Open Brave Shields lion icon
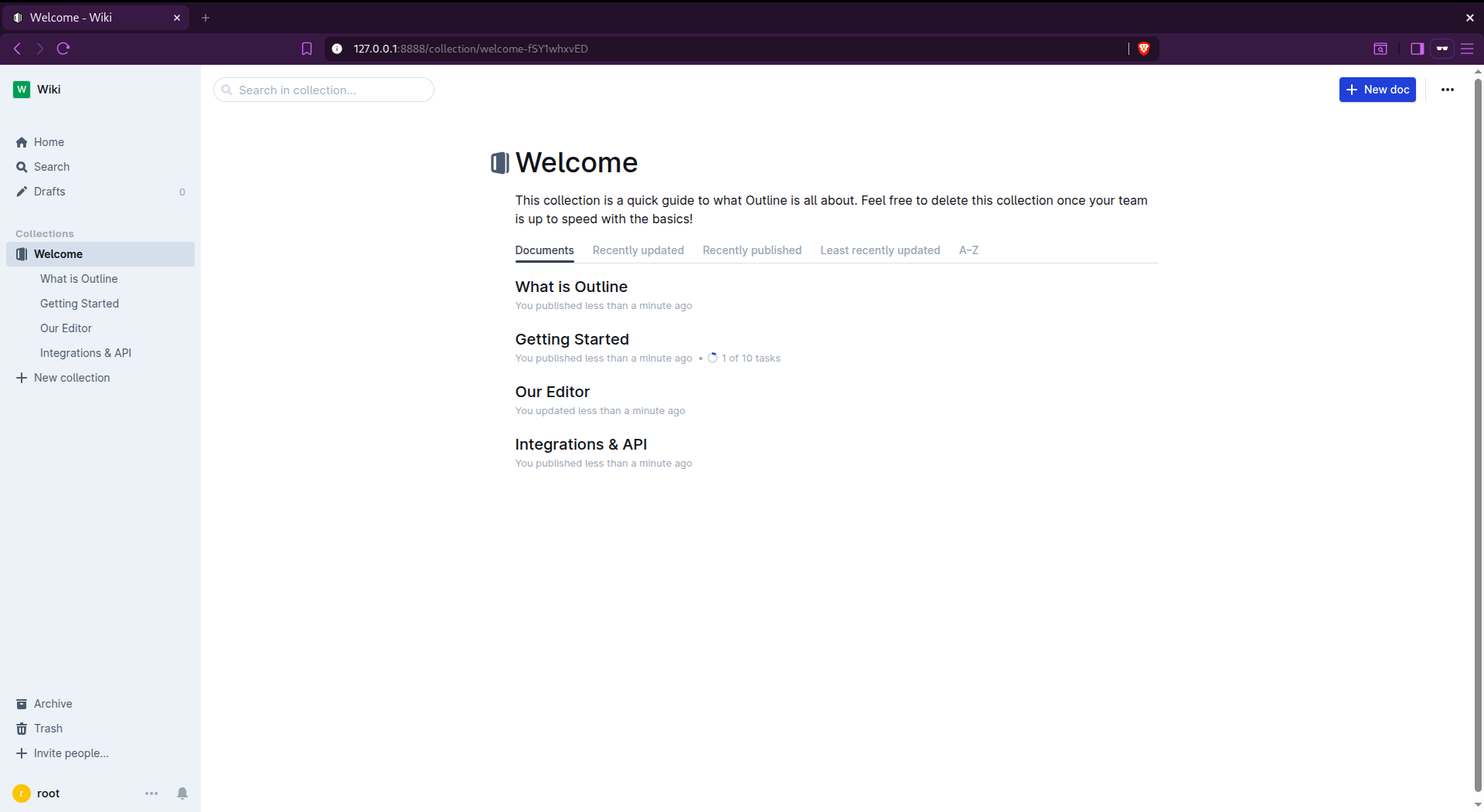Screen dimensions: 1484x812 tap(1144, 49)
